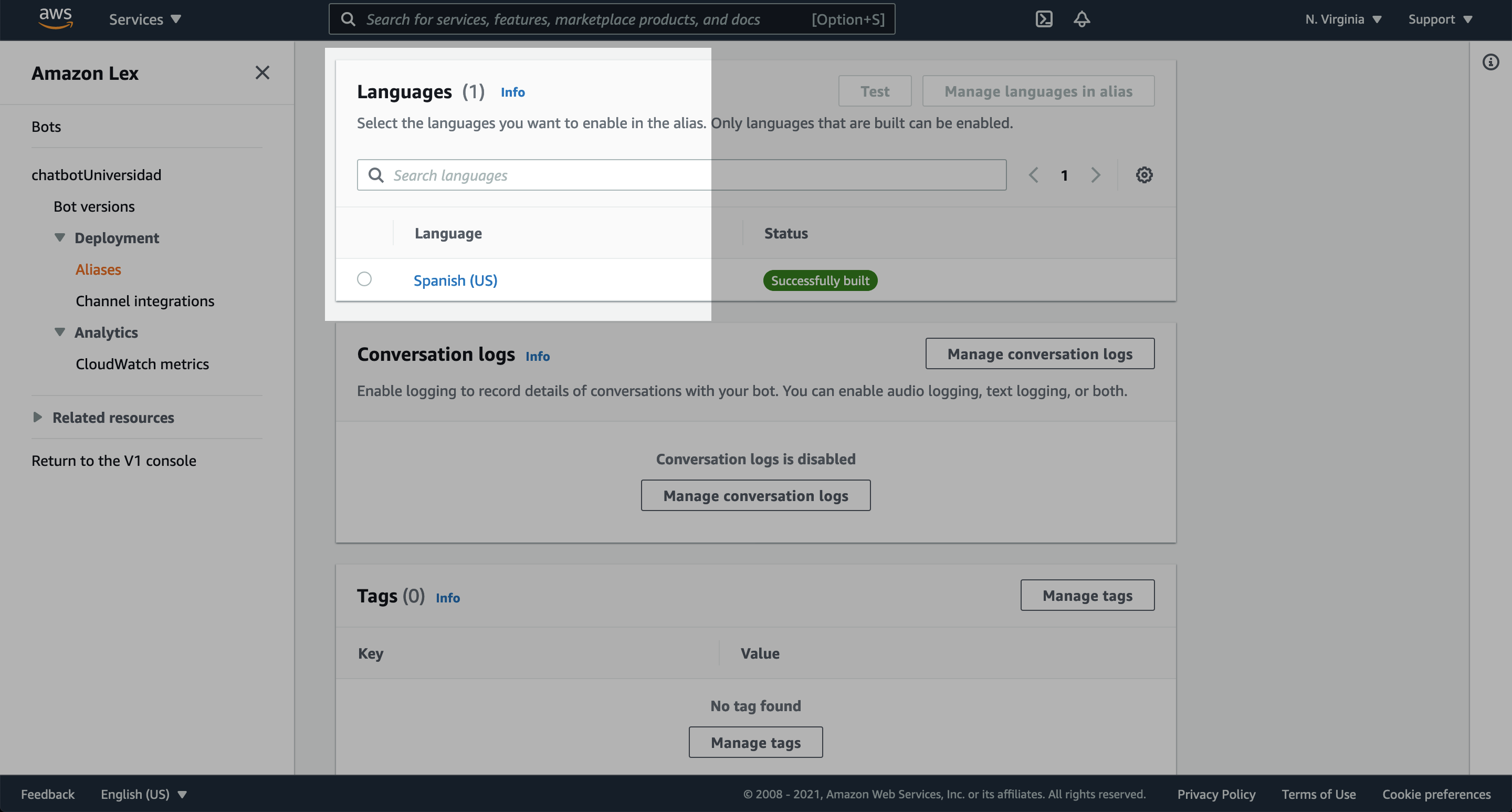Go to previous languages page arrow
The width and height of the screenshot is (1512, 812).
point(1034,175)
